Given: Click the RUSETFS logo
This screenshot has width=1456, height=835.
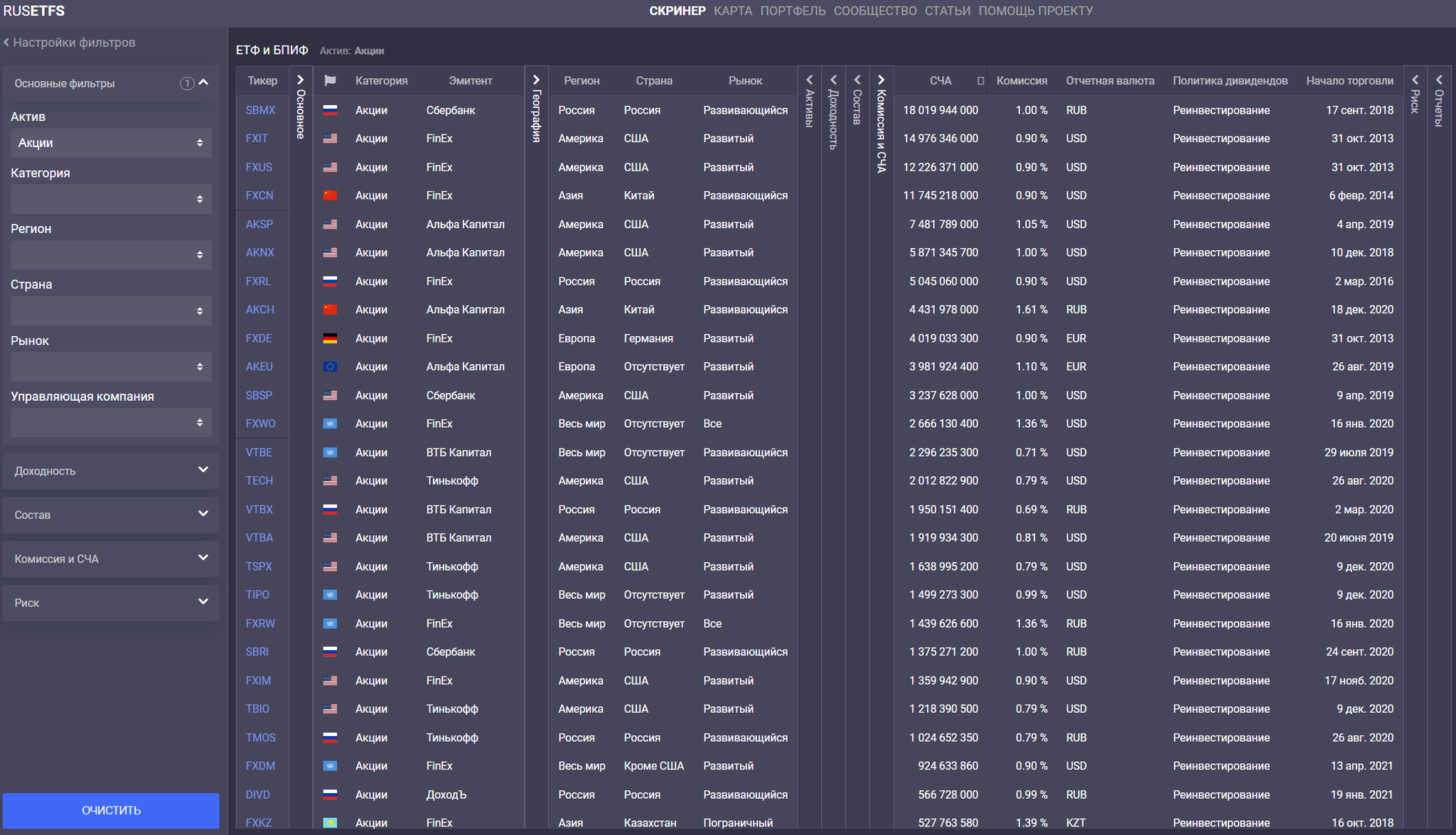Looking at the screenshot, I should point(34,11).
